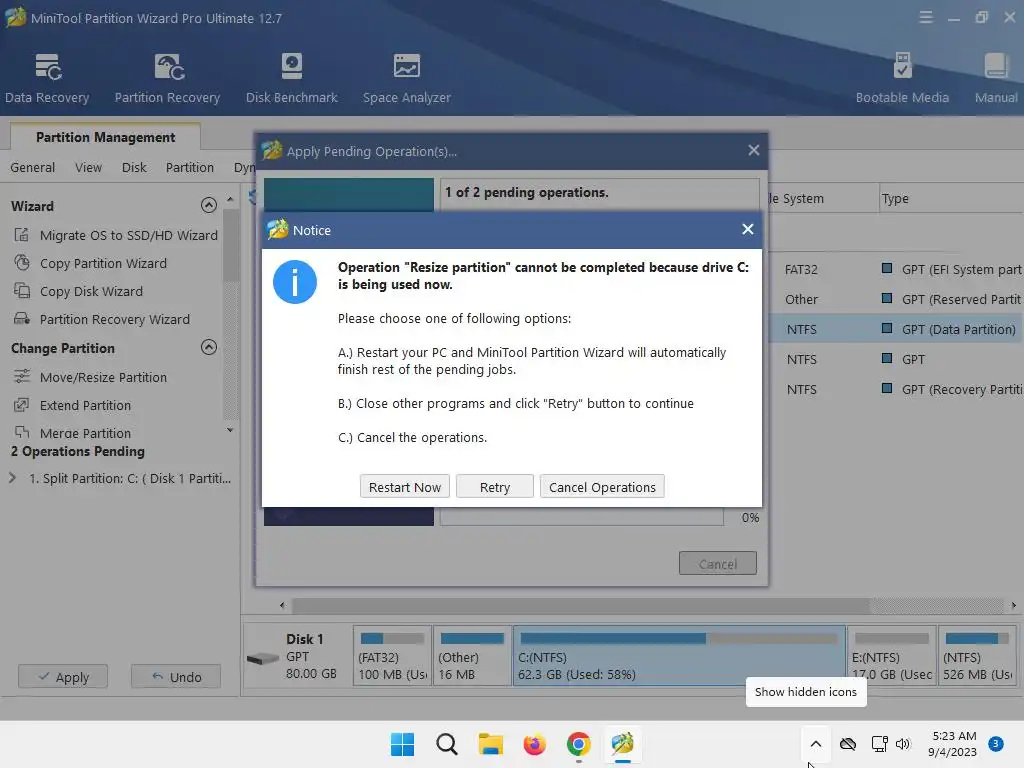Open Firefox from taskbar
Image resolution: width=1024 pixels, height=768 pixels.
(x=534, y=744)
